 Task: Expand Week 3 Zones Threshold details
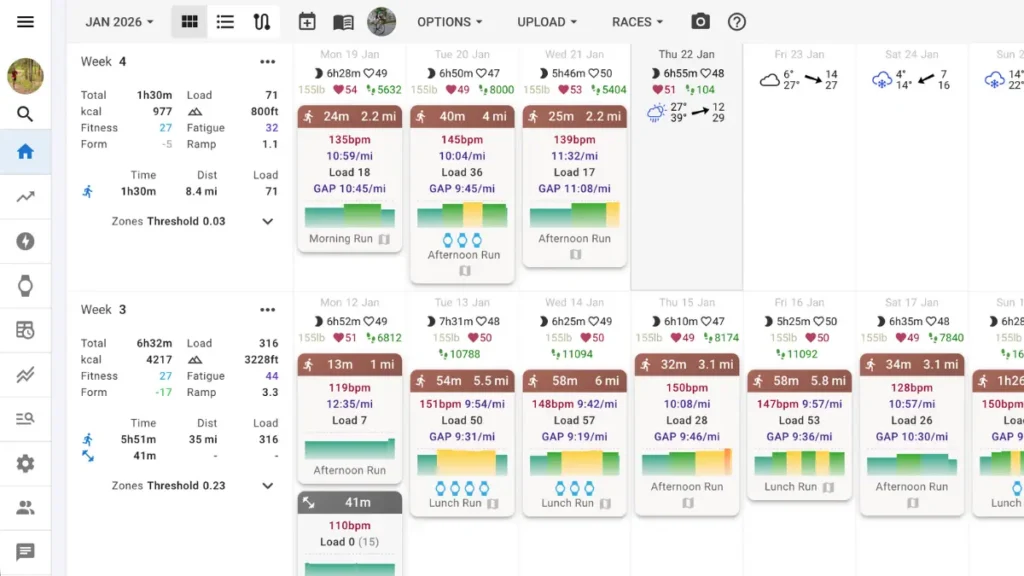(267, 485)
